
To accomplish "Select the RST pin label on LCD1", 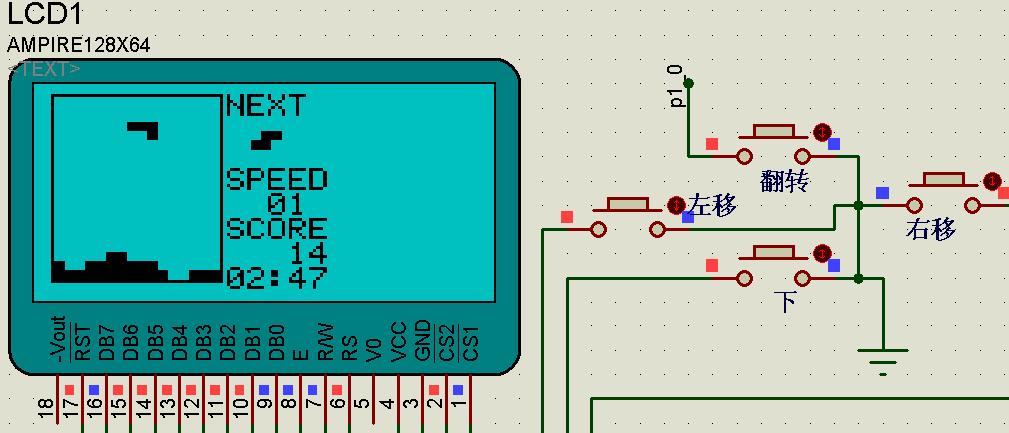I will click(83, 344).
